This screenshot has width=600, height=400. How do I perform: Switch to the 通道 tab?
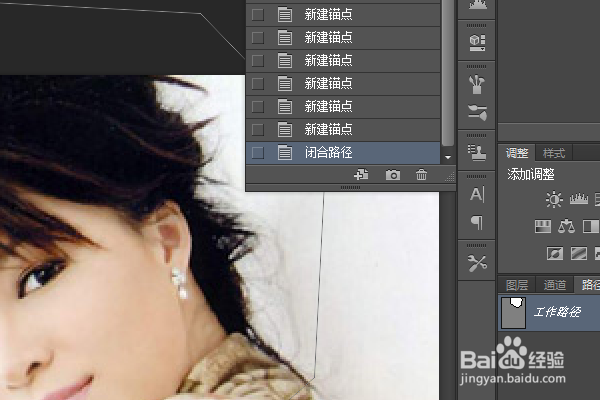click(x=554, y=285)
